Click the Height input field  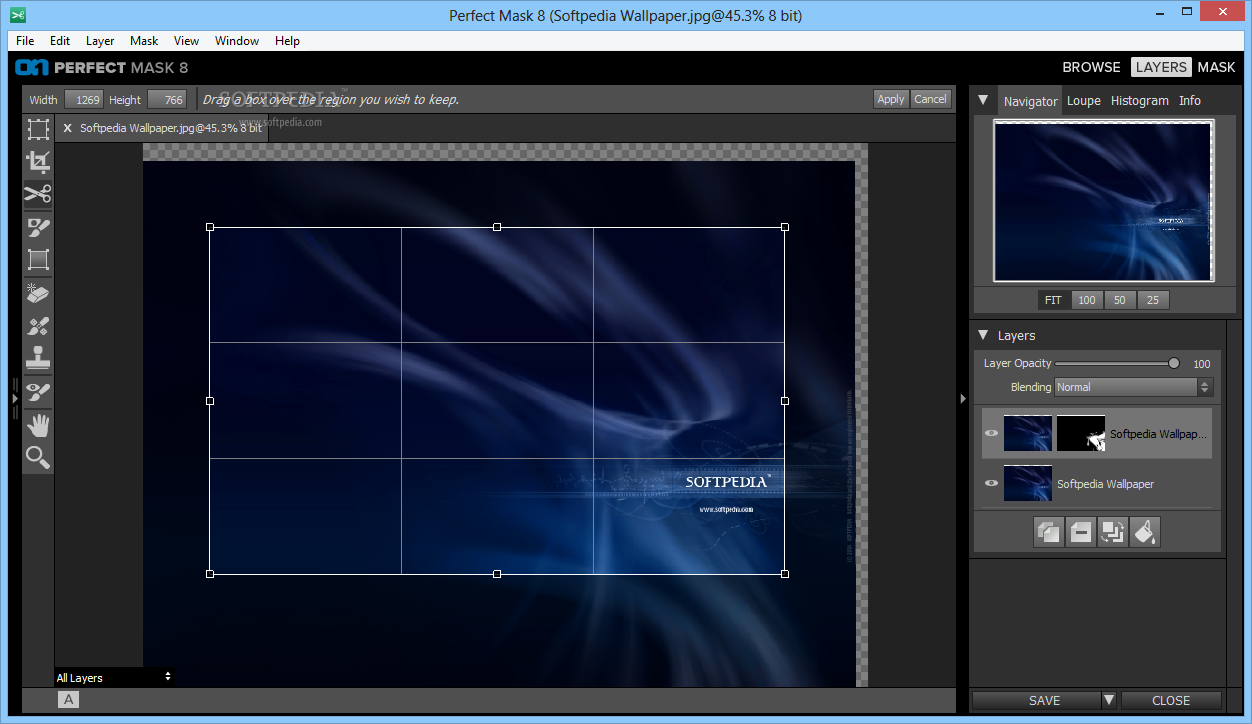(167, 99)
